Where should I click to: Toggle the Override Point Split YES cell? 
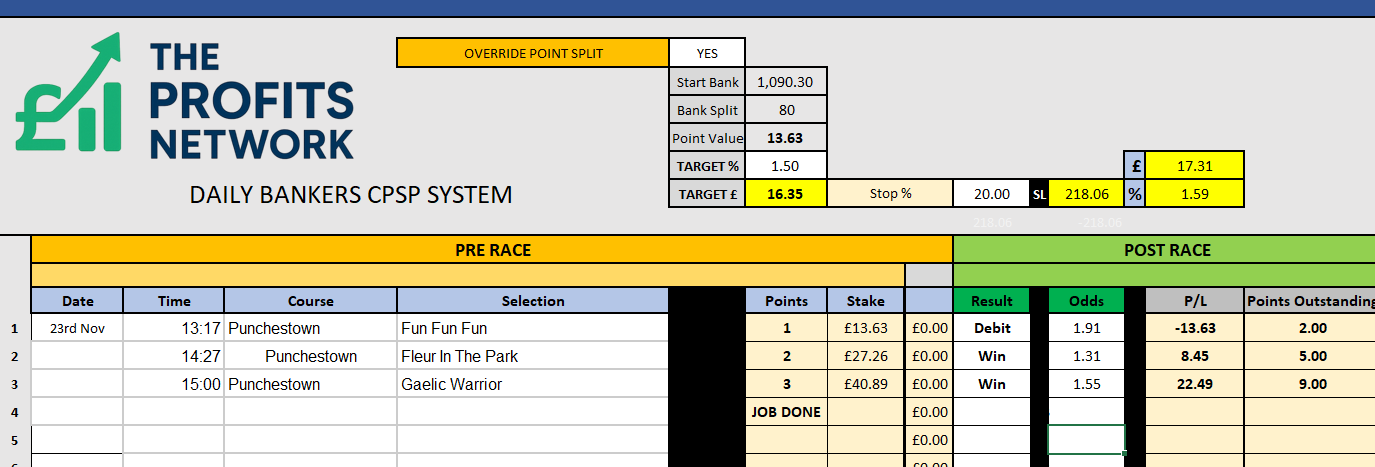706,53
